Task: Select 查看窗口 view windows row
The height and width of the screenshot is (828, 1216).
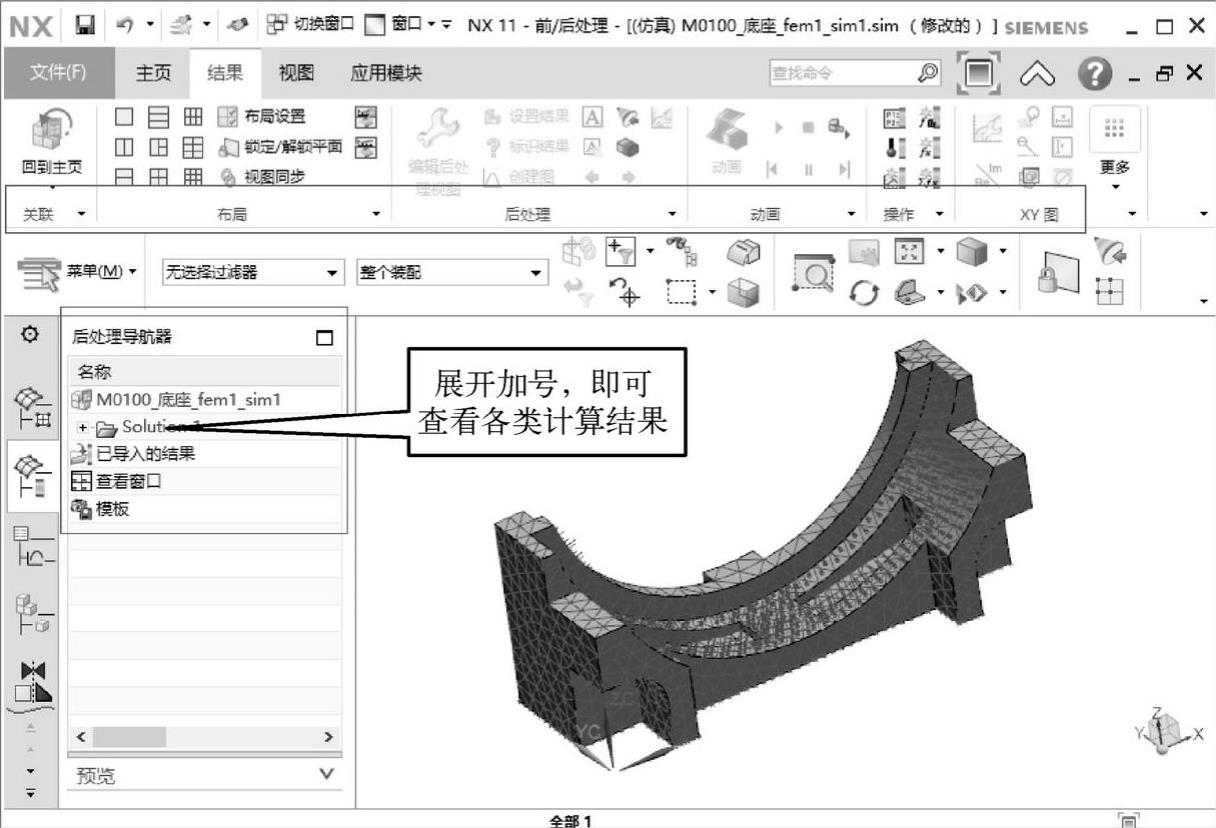Action: click(x=205, y=481)
